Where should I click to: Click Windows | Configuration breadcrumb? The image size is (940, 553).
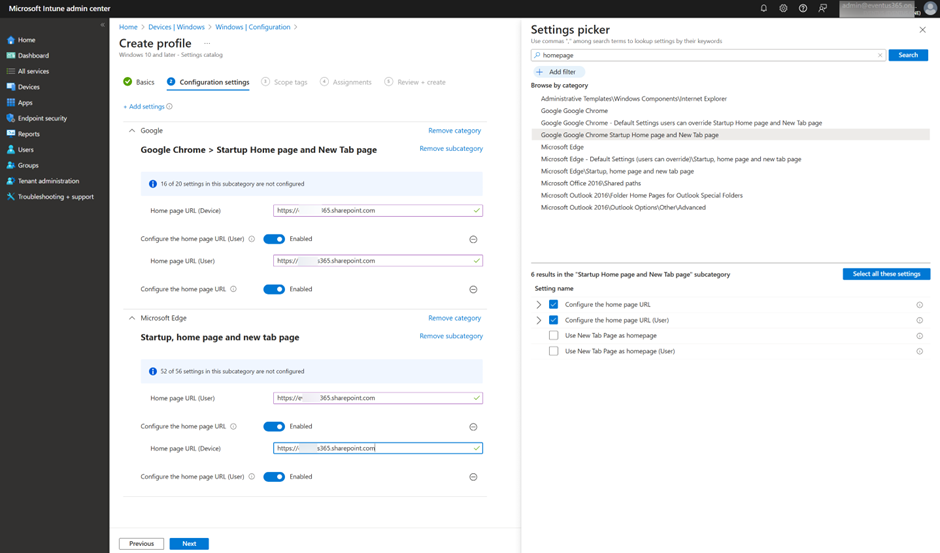[252, 27]
